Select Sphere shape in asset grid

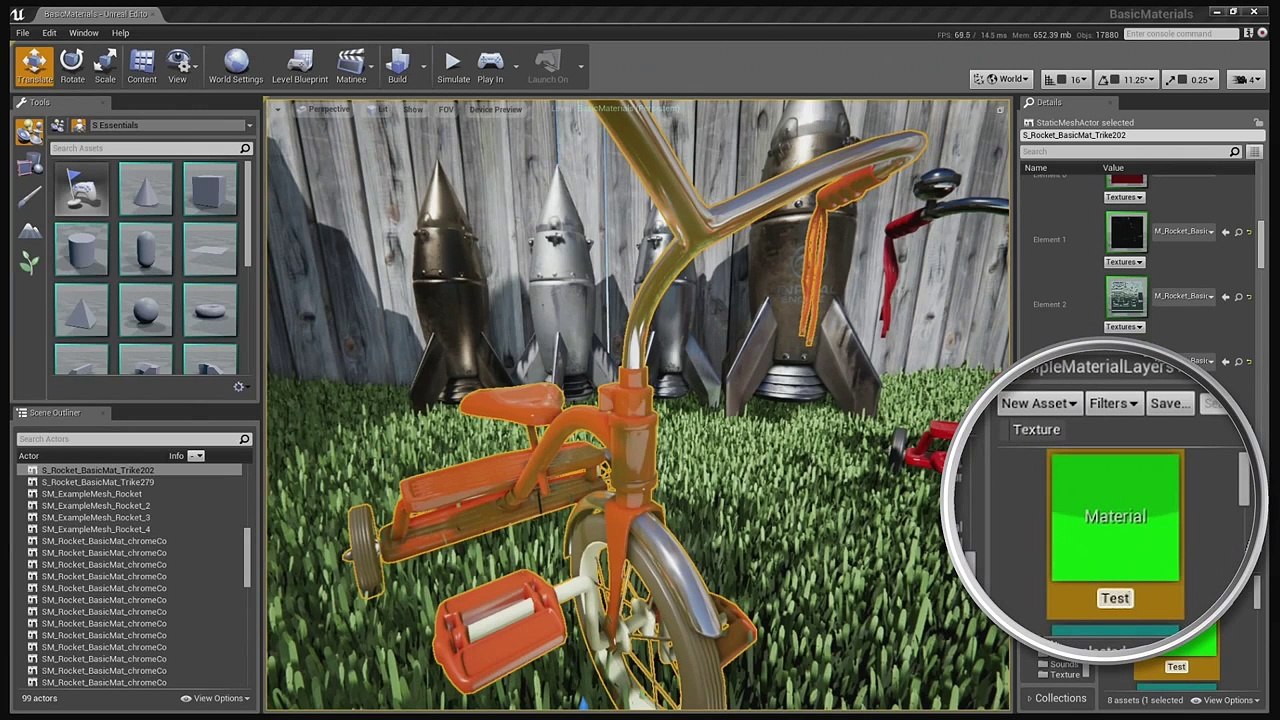coord(146,311)
